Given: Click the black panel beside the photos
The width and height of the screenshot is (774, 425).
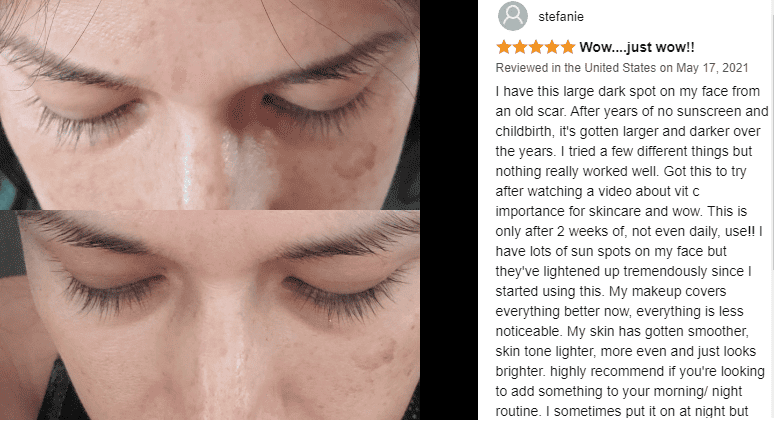Looking at the screenshot, I should 449,210.
